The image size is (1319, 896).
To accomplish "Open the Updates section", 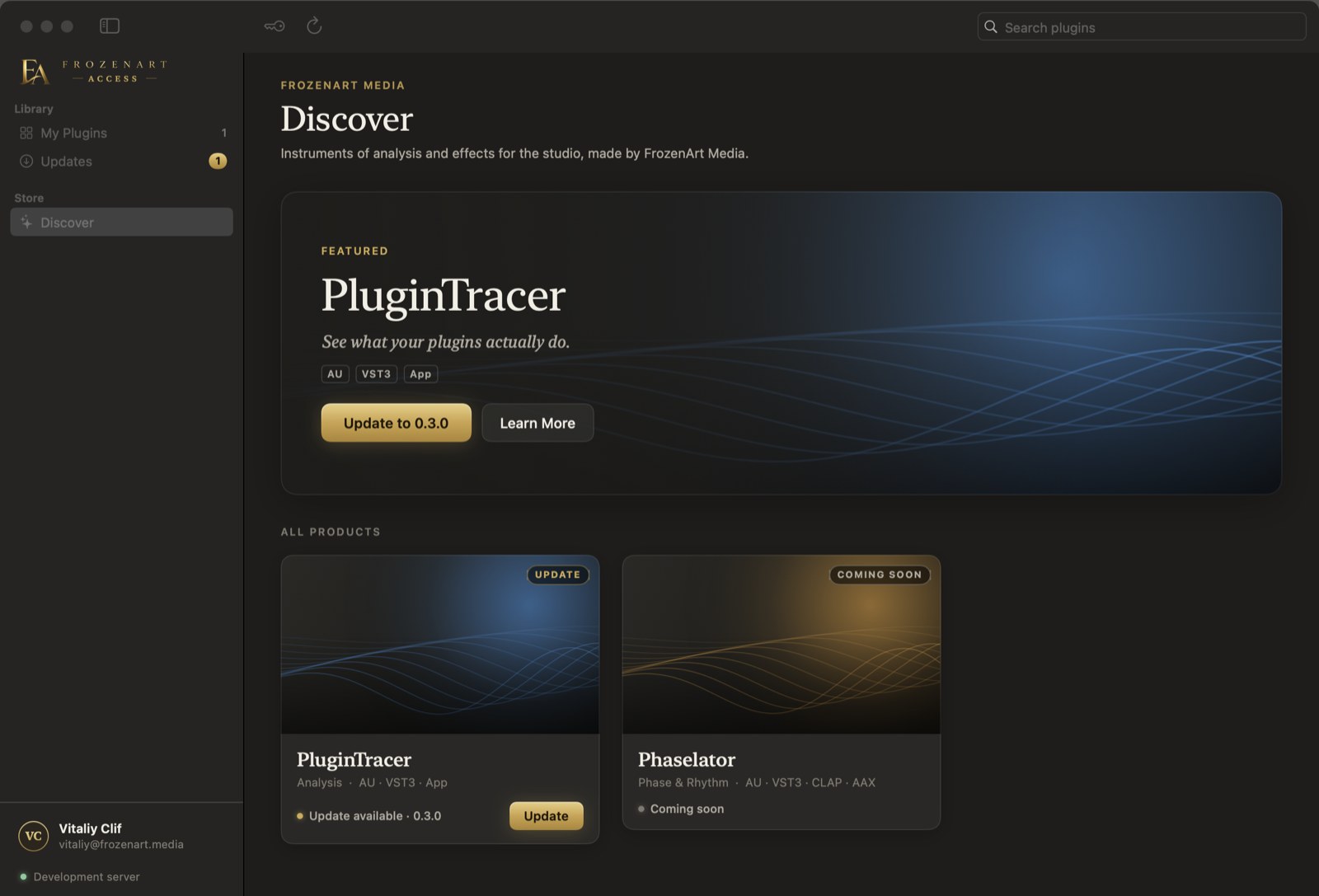I will [121, 162].
